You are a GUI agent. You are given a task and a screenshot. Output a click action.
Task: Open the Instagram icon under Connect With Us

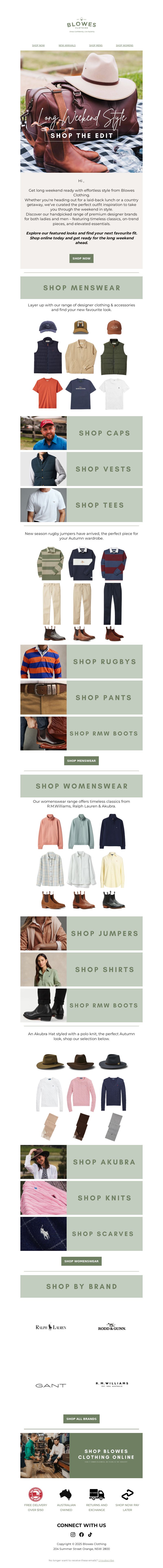point(73,1535)
